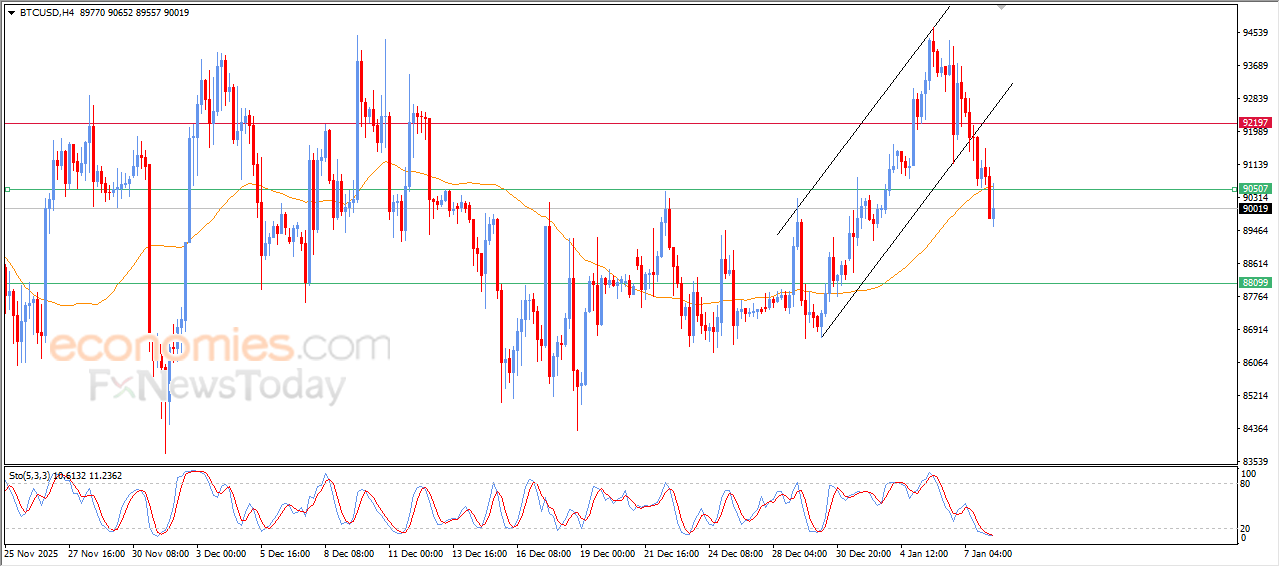Click the black 90019 current price tag
Screen dimensions: 1280x567
pos(1255,209)
